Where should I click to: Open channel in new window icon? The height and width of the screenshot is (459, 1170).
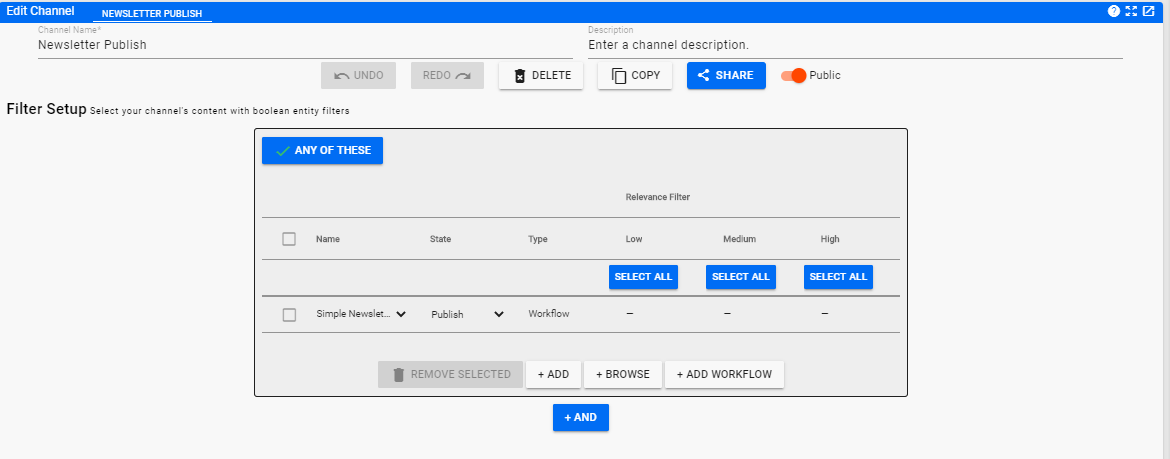coord(1148,10)
